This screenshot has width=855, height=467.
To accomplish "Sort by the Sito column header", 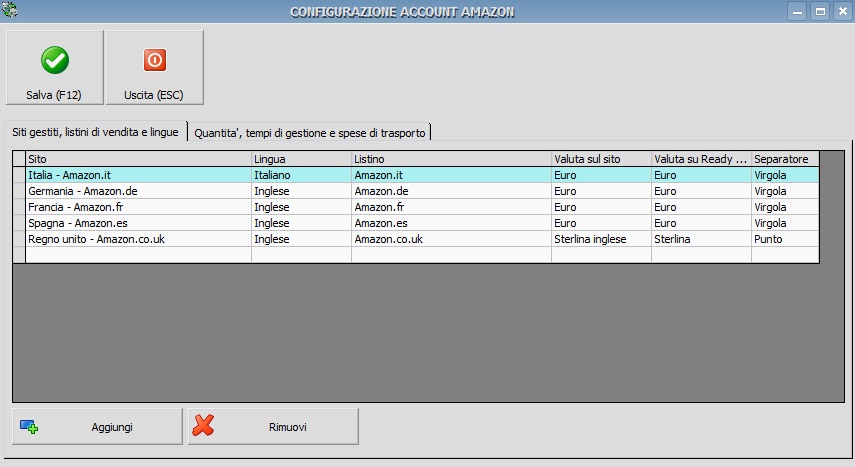I will [138, 159].
